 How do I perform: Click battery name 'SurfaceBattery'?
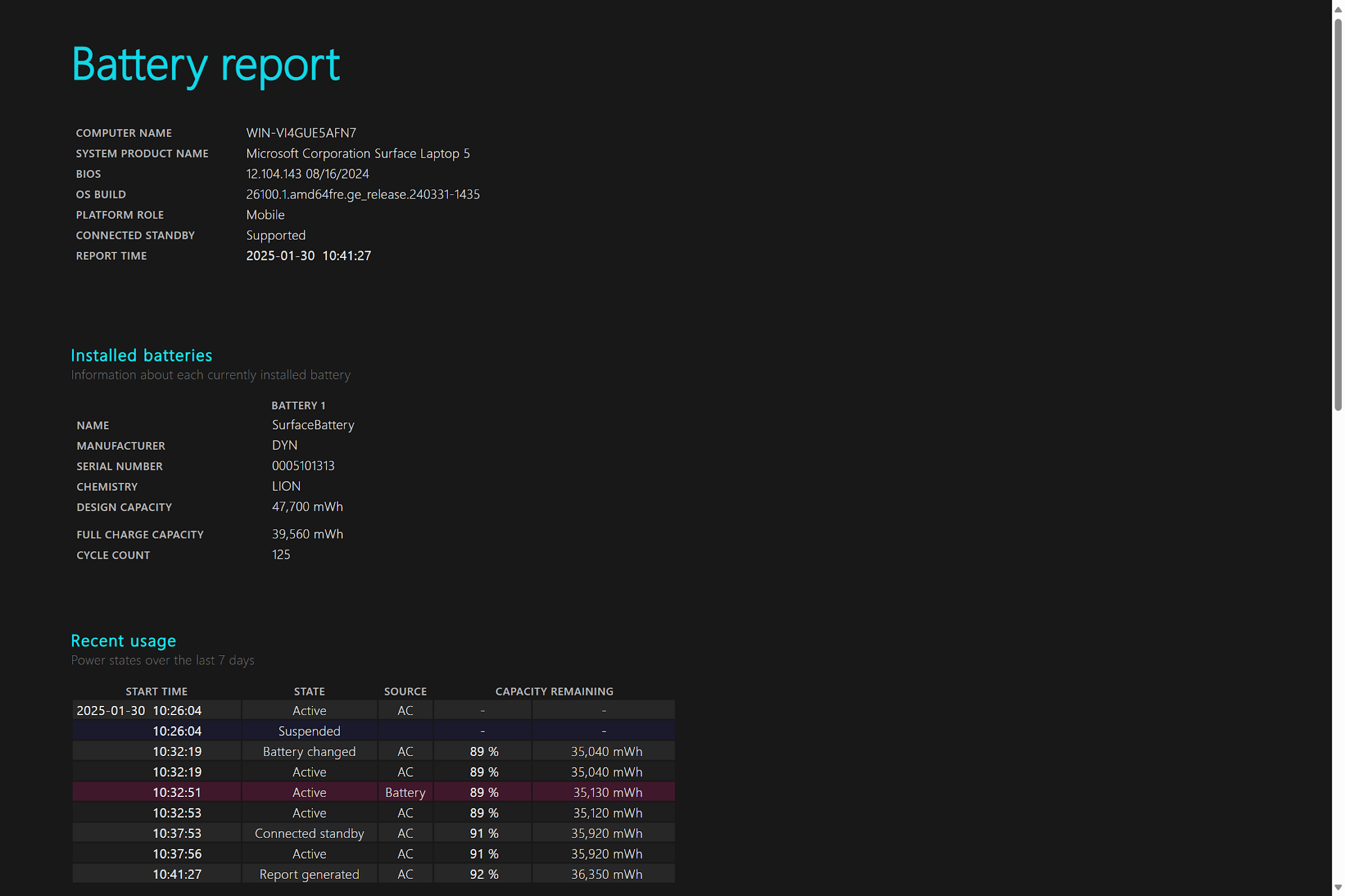(x=313, y=425)
